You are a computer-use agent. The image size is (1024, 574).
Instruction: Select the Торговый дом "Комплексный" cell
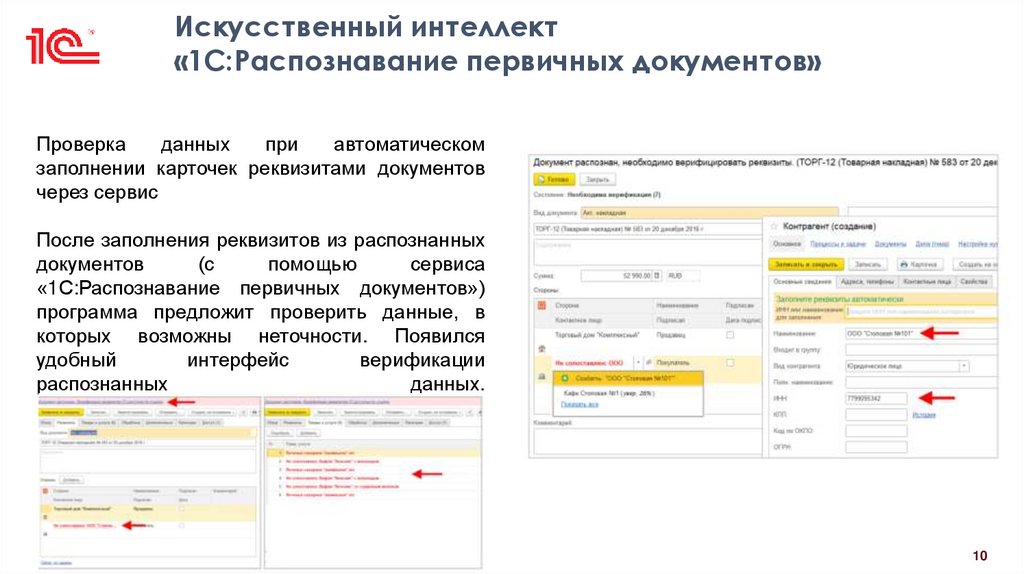[597, 335]
